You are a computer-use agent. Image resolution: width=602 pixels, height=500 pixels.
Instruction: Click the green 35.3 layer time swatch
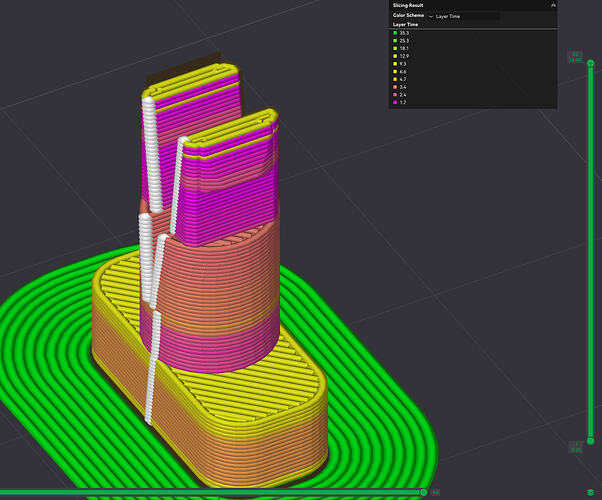(x=395, y=33)
